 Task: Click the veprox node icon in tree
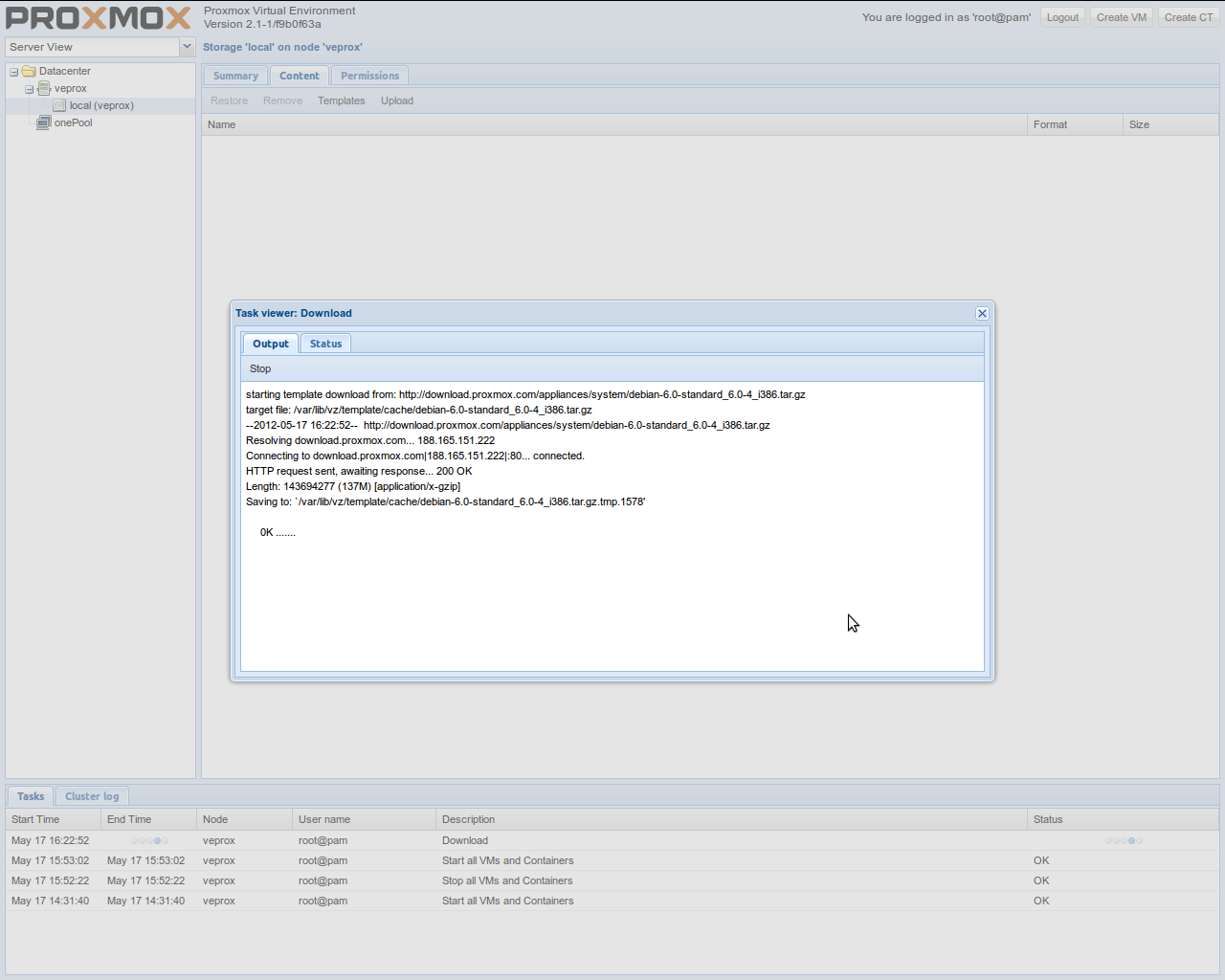[44, 88]
